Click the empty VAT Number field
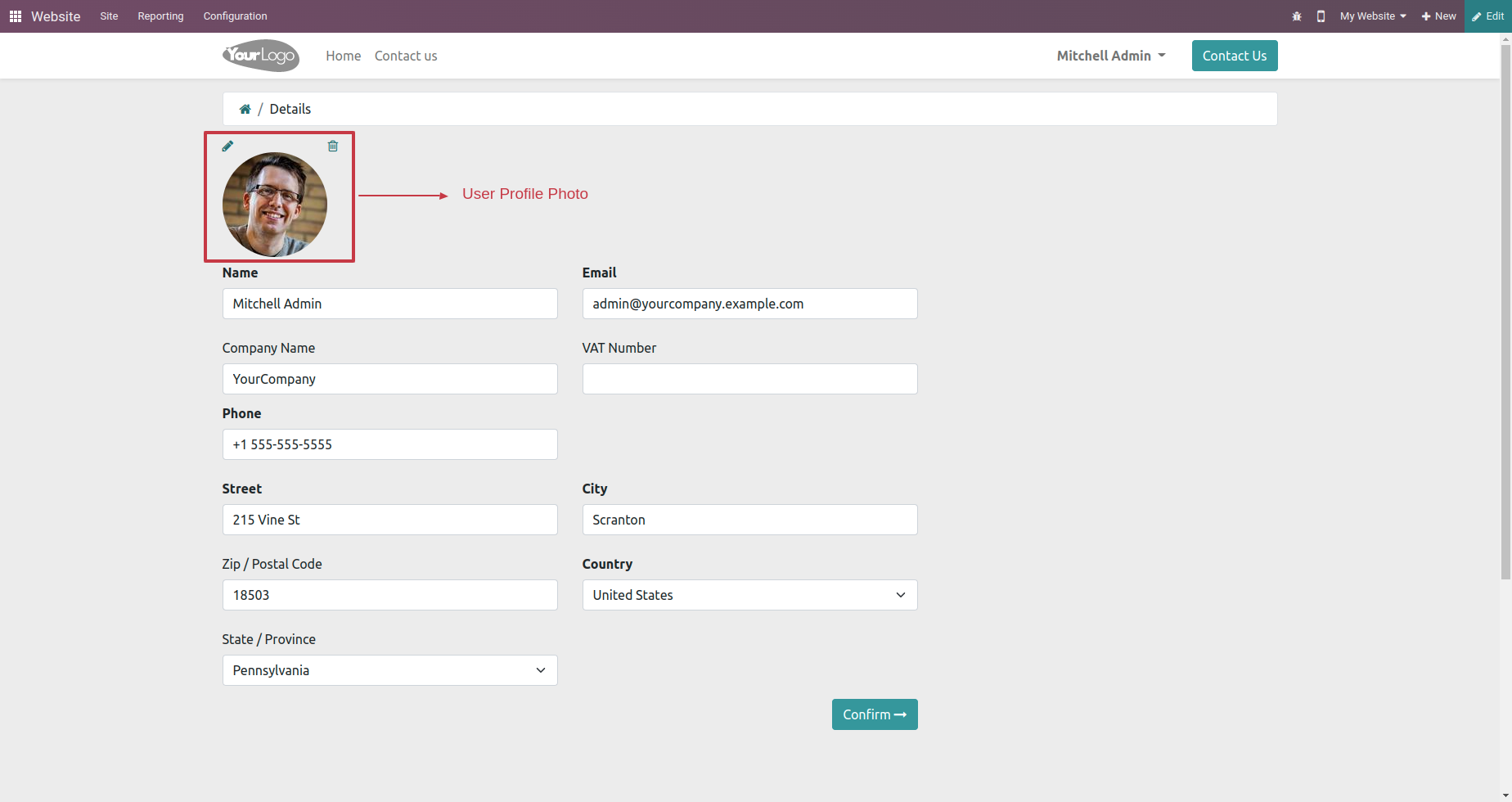The image size is (1512, 802). pos(749,379)
